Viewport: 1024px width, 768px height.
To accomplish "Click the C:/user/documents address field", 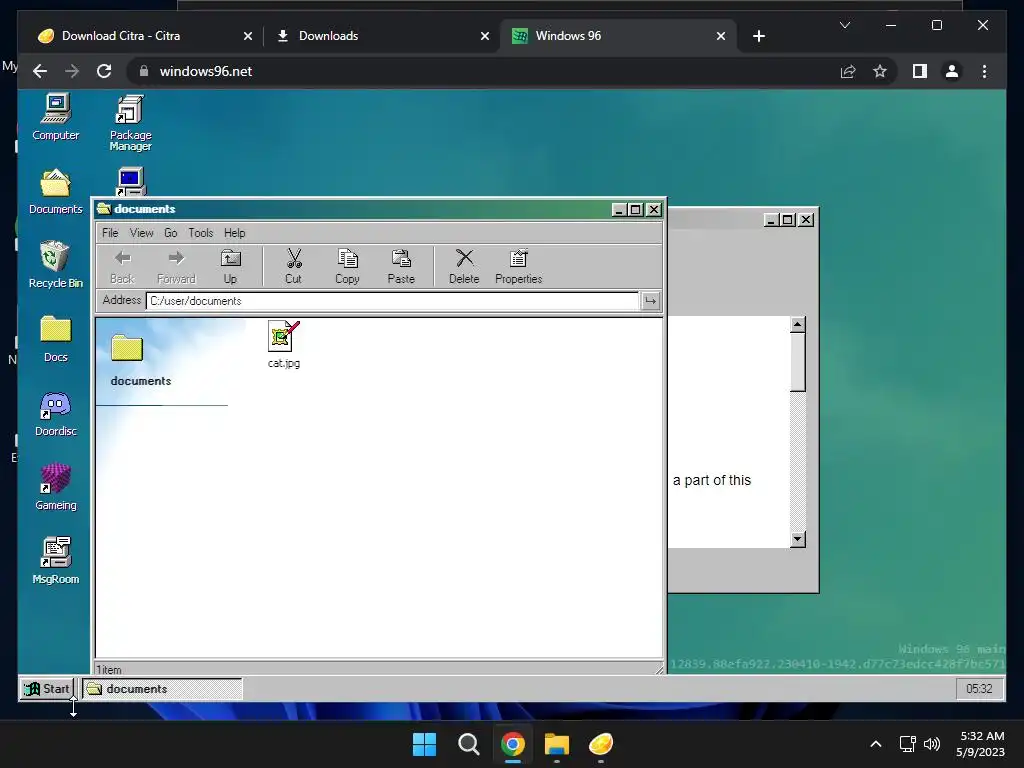I will pos(392,301).
